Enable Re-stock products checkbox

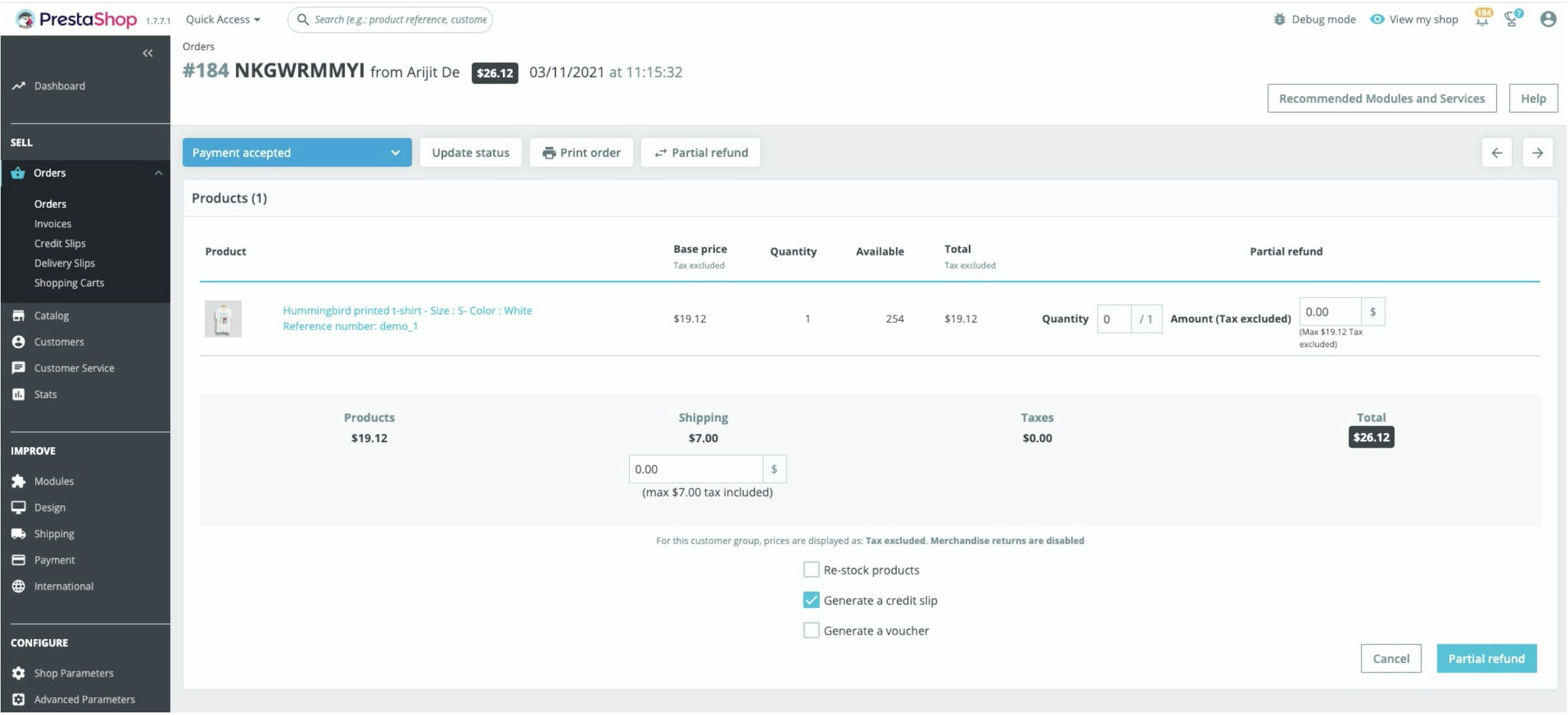tap(811, 570)
